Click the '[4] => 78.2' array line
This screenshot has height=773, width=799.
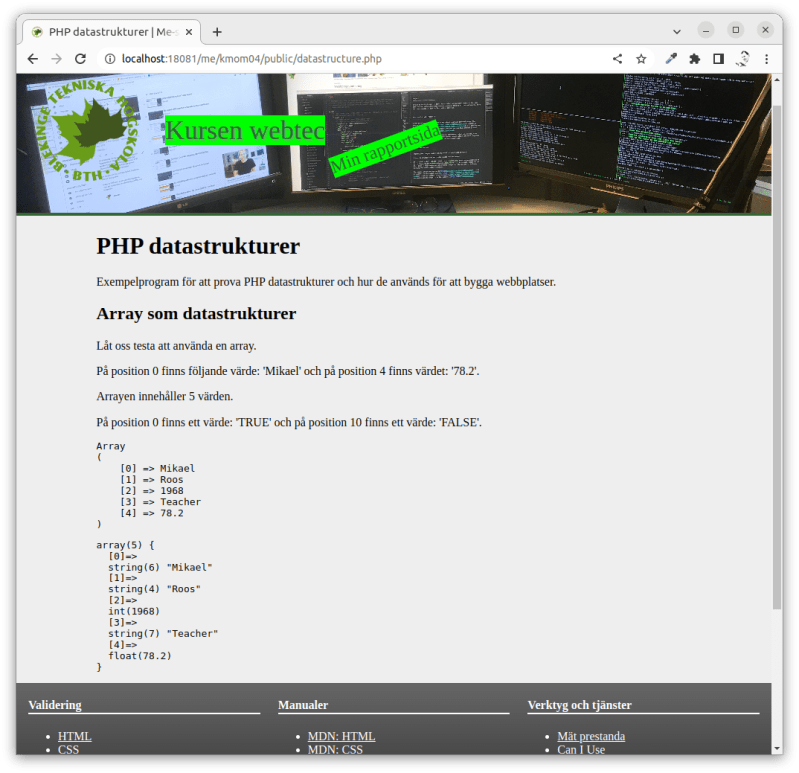(151, 513)
